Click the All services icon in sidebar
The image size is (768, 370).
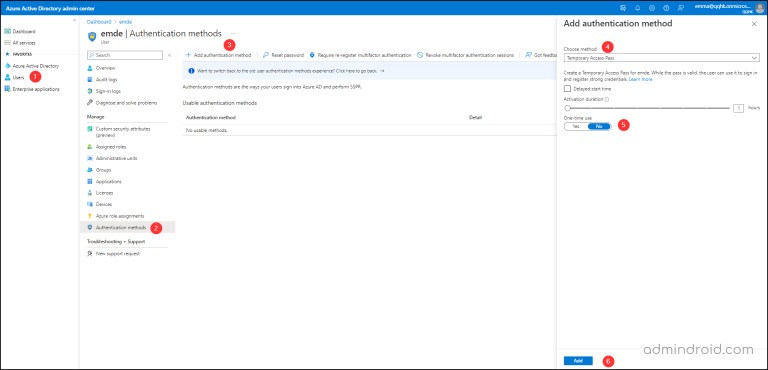(7, 43)
